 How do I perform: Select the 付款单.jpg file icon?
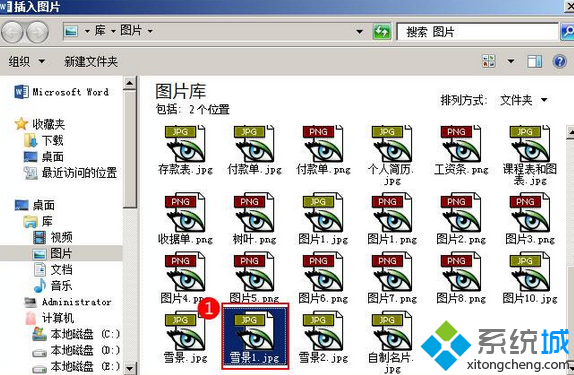tap(254, 144)
